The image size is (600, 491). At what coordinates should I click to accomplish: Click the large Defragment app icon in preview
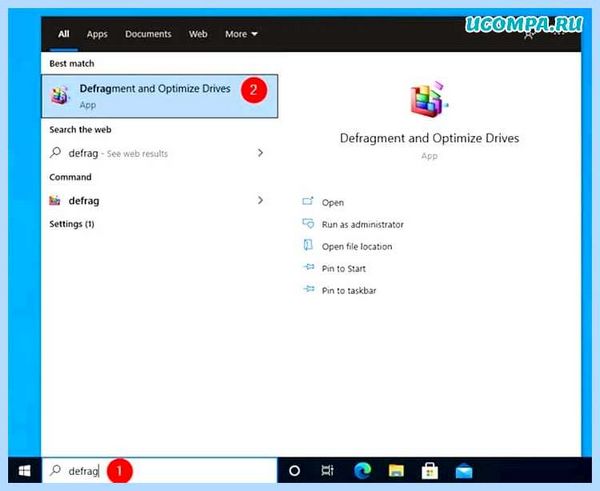coord(429,98)
